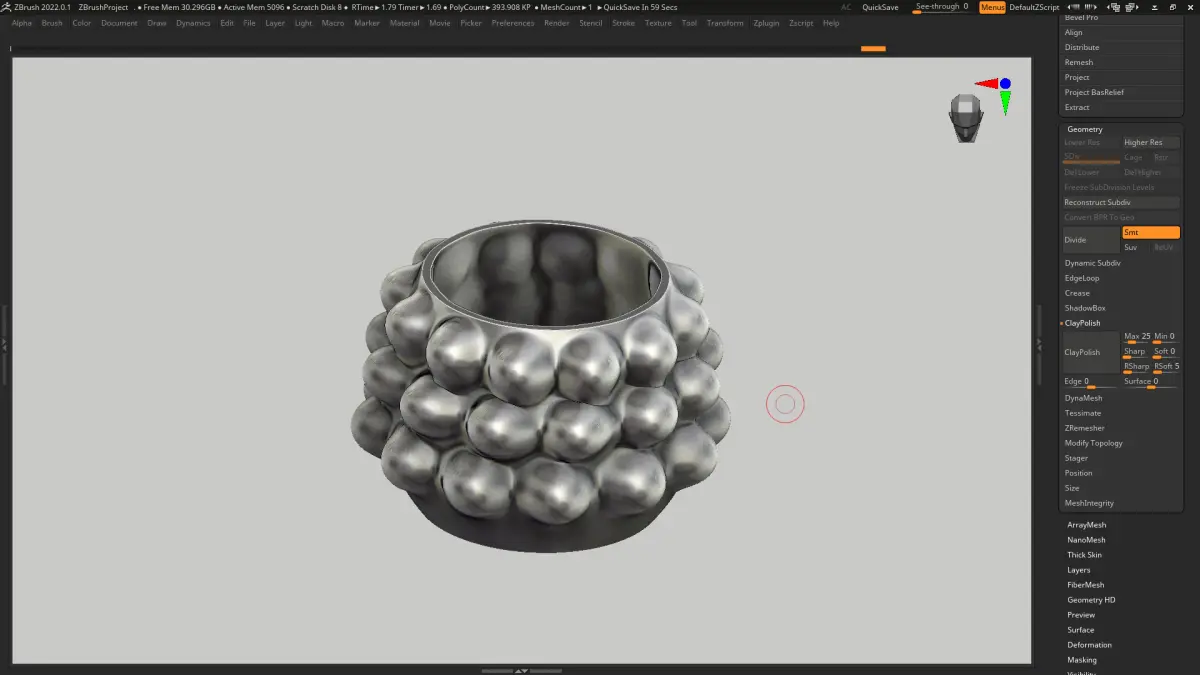This screenshot has height=675, width=1200.
Task: Open the Zplugin menu
Action: (x=766, y=23)
